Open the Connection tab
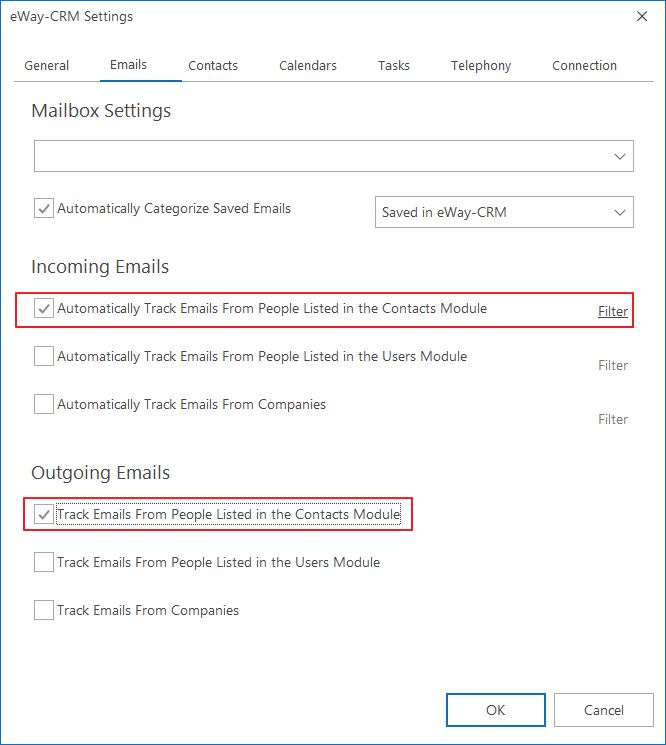Viewport: 666px width, 745px height. pos(584,66)
